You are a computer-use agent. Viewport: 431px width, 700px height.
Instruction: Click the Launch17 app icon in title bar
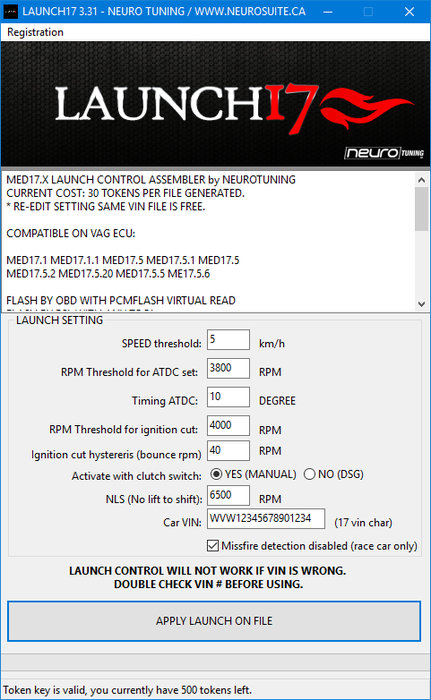pyautogui.click(x=11, y=12)
